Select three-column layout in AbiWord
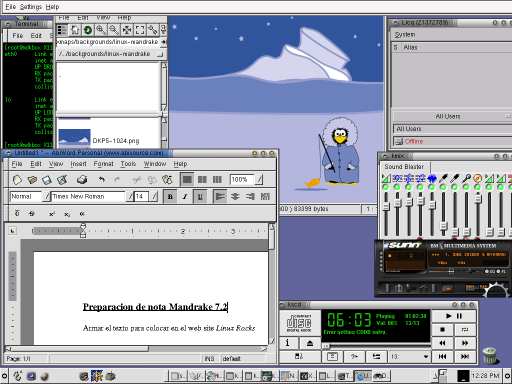Viewport: 512px width, 384px height. [x=217, y=180]
